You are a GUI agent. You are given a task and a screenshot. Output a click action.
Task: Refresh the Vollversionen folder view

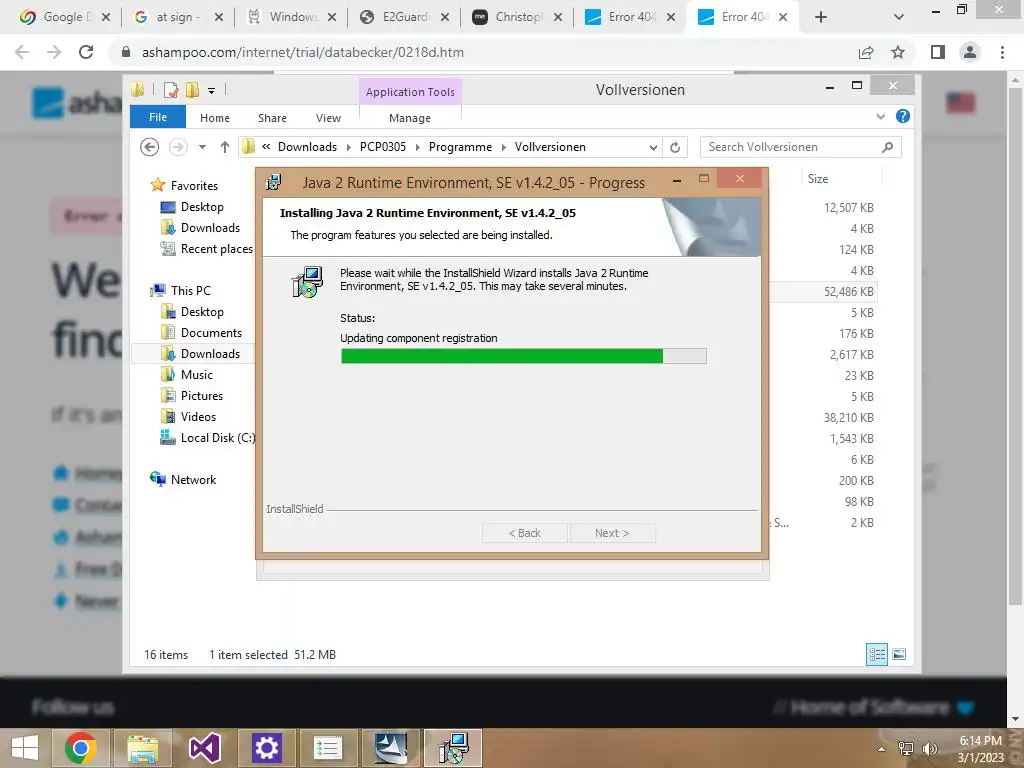tap(675, 148)
